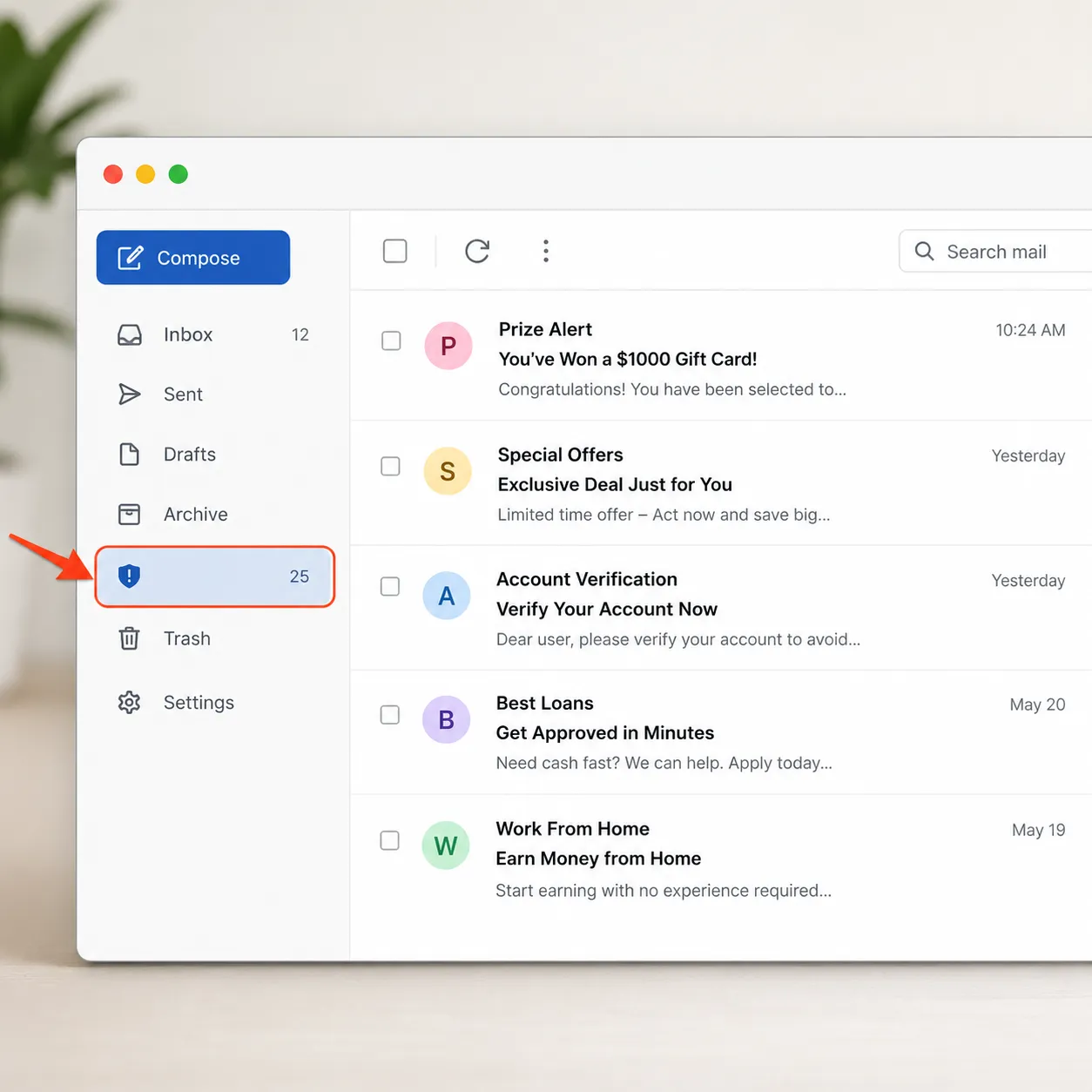Click the Inbox unread count 12

(300, 335)
